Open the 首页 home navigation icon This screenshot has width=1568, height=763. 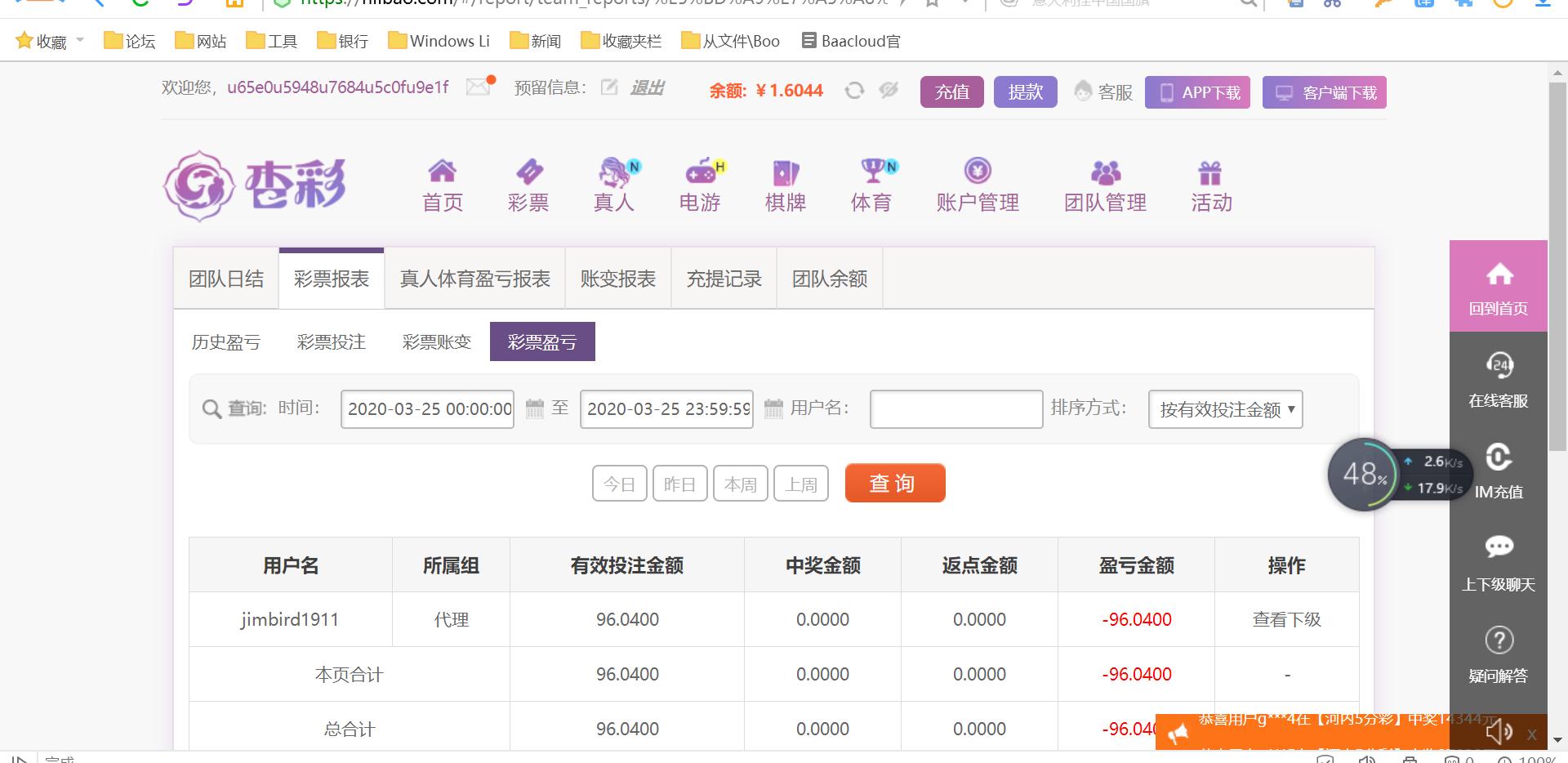[x=442, y=172]
